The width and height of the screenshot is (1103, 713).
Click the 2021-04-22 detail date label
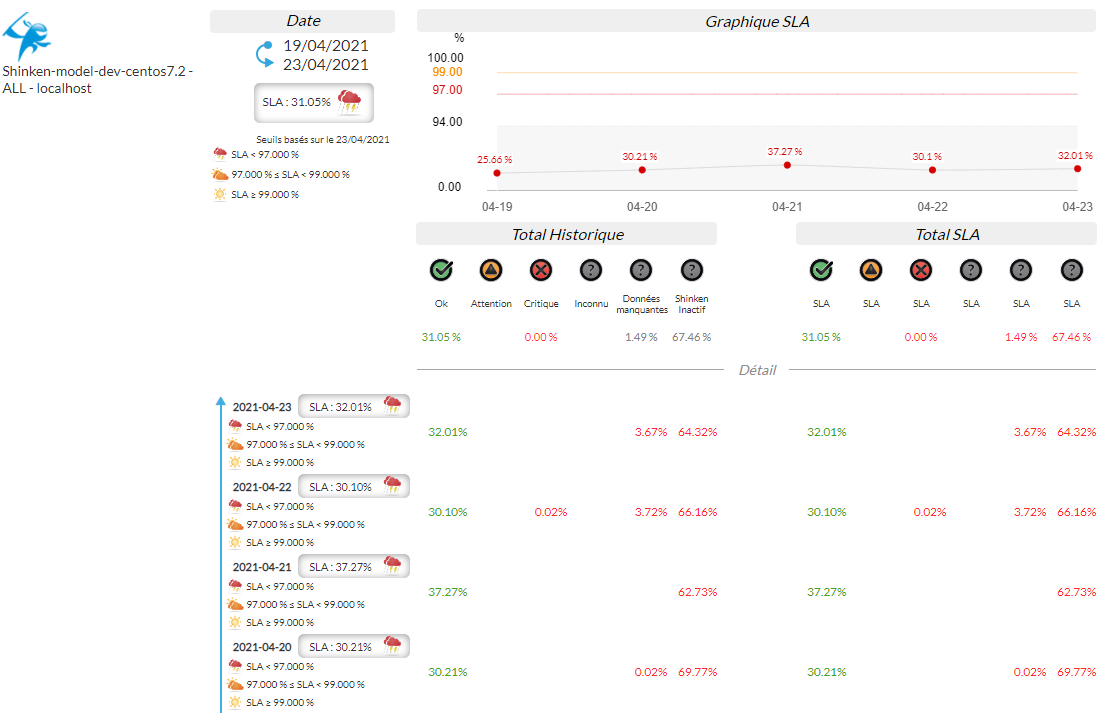[x=262, y=487]
